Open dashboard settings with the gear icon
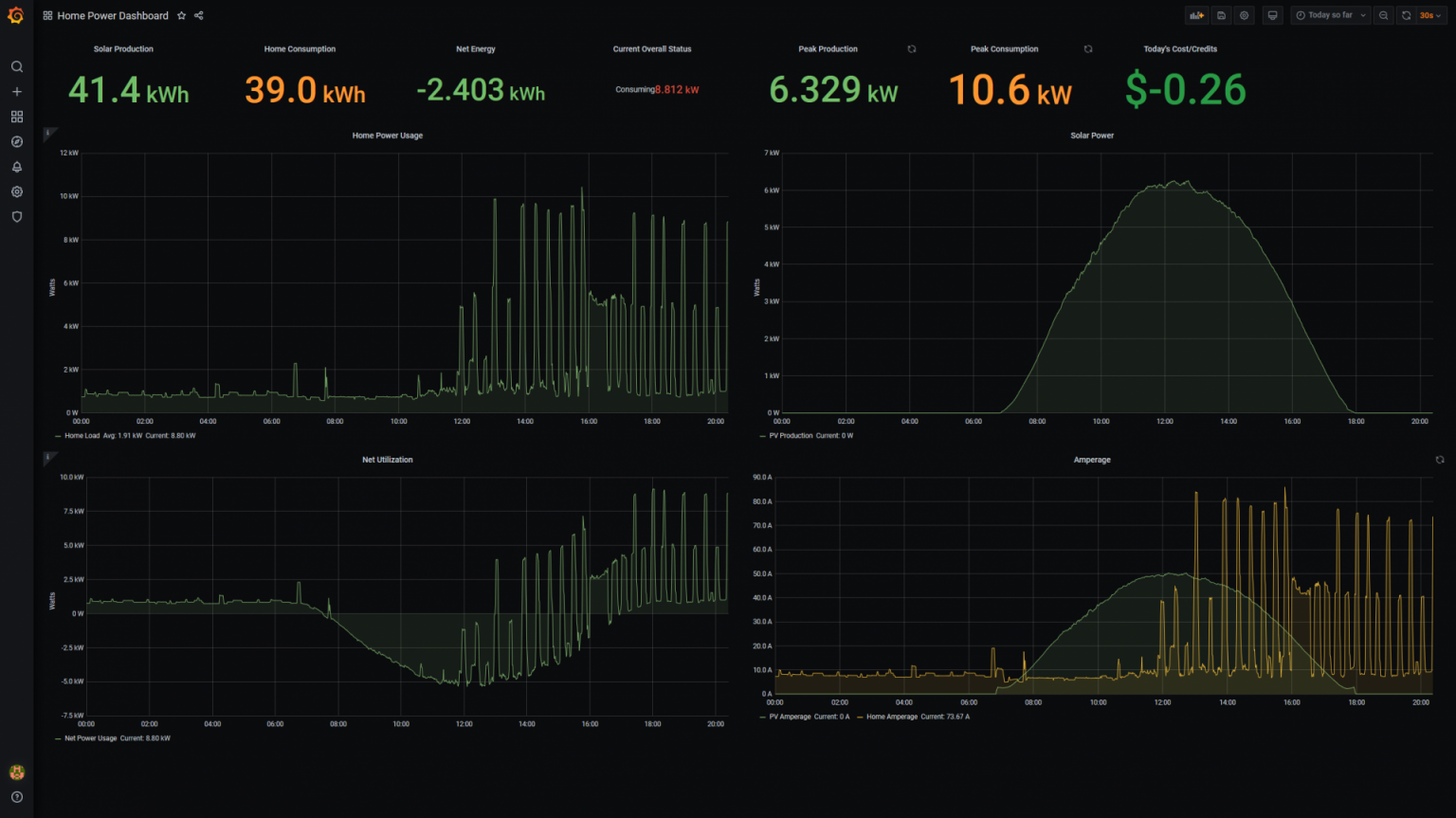Viewport: 1456px width, 818px height. tap(1244, 15)
